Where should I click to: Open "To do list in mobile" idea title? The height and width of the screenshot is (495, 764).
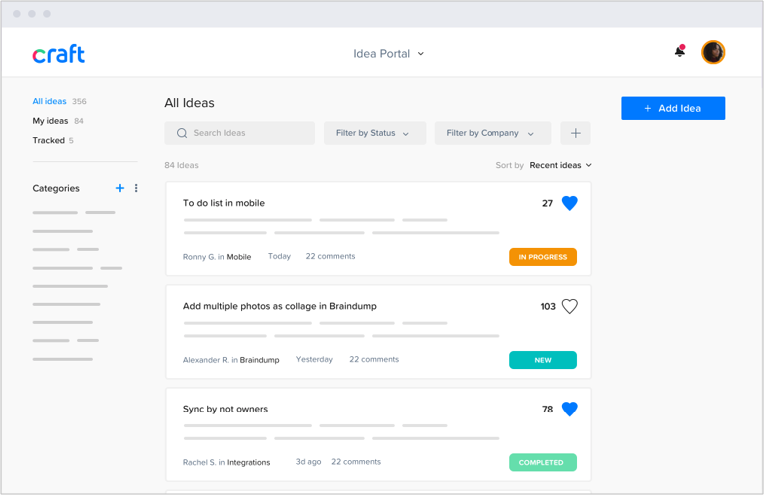224,203
